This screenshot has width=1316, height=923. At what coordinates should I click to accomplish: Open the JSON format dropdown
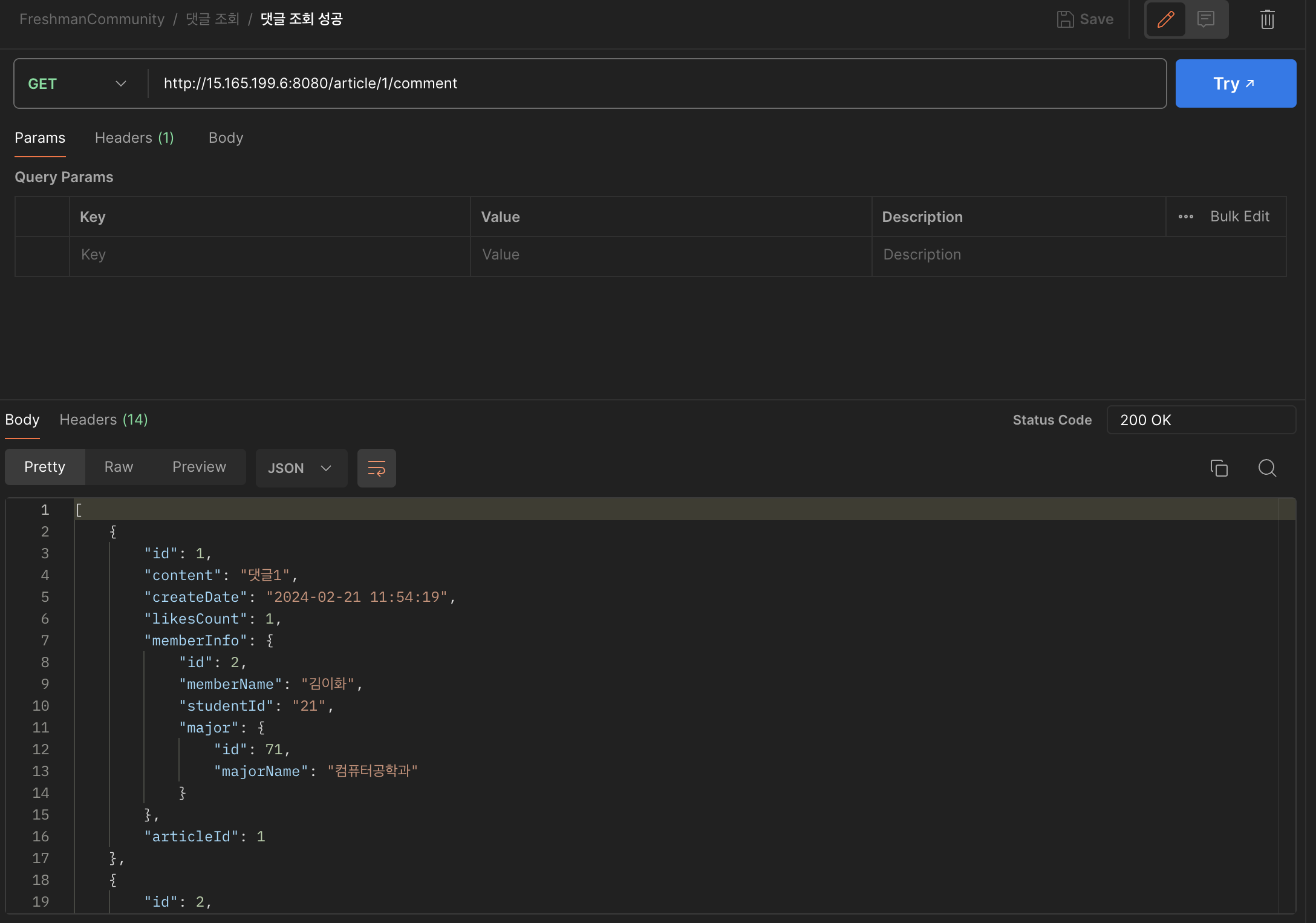301,468
